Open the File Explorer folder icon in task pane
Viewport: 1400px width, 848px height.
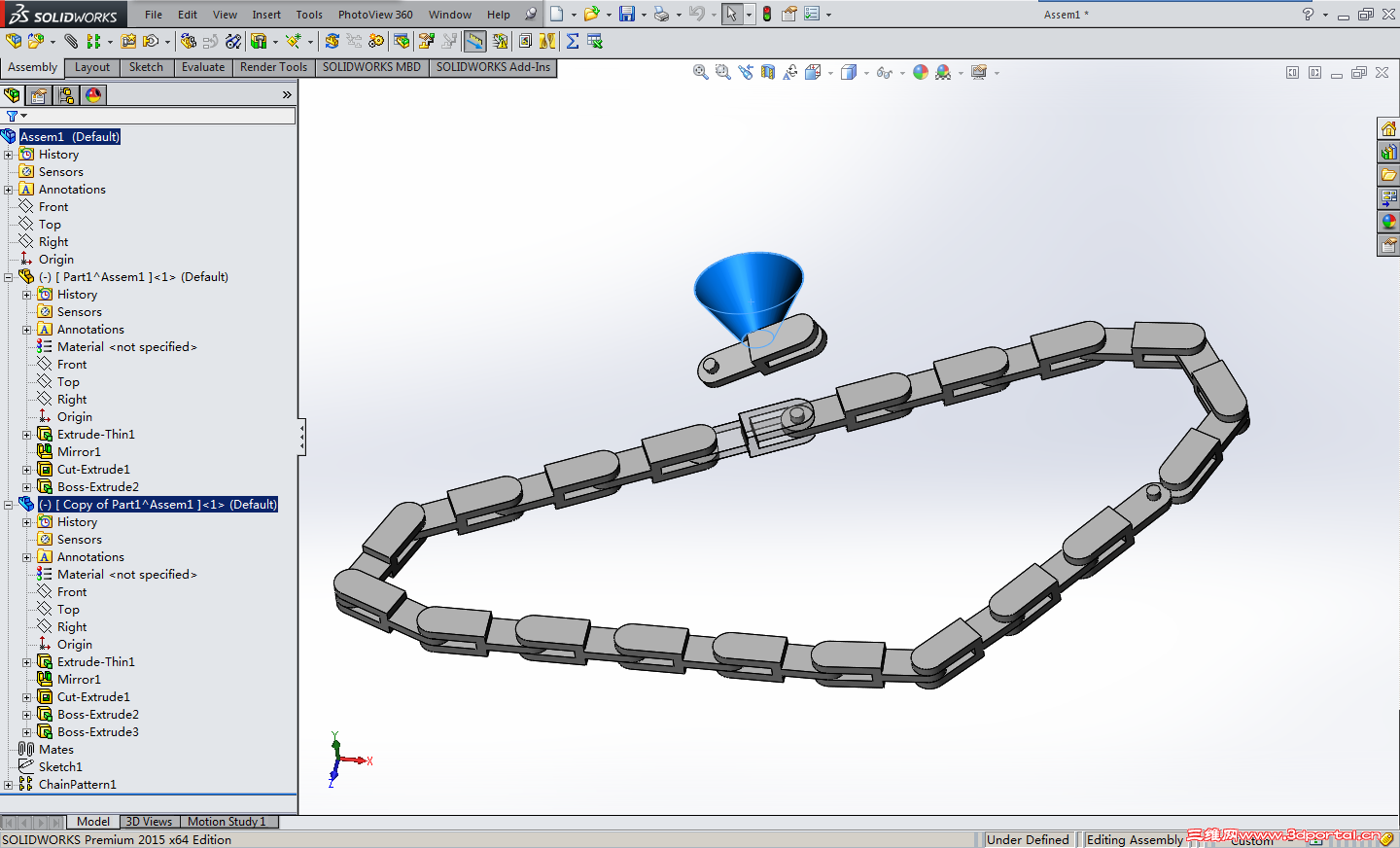[1388, 175]
